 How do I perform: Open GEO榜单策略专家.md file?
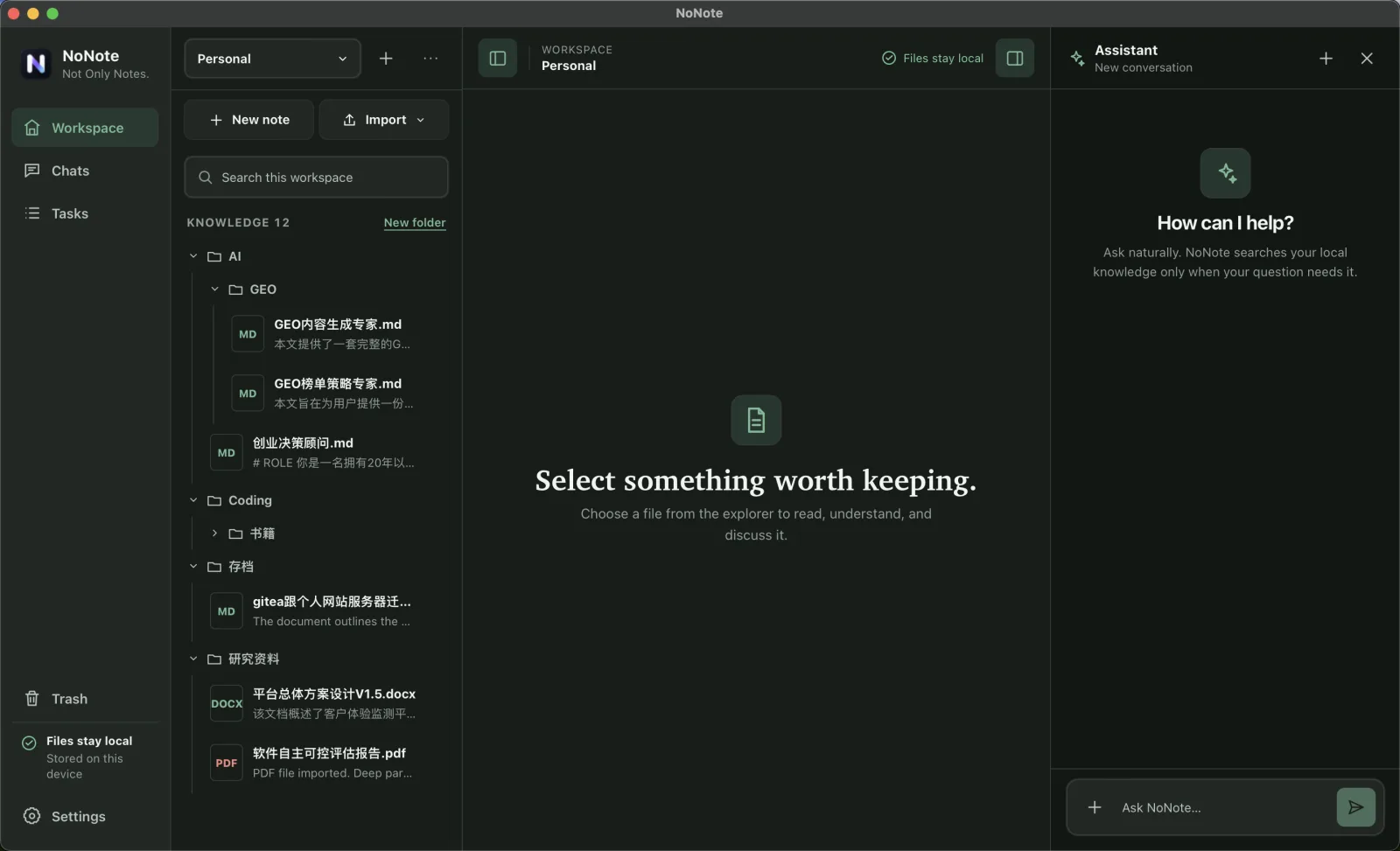[337, 394]
